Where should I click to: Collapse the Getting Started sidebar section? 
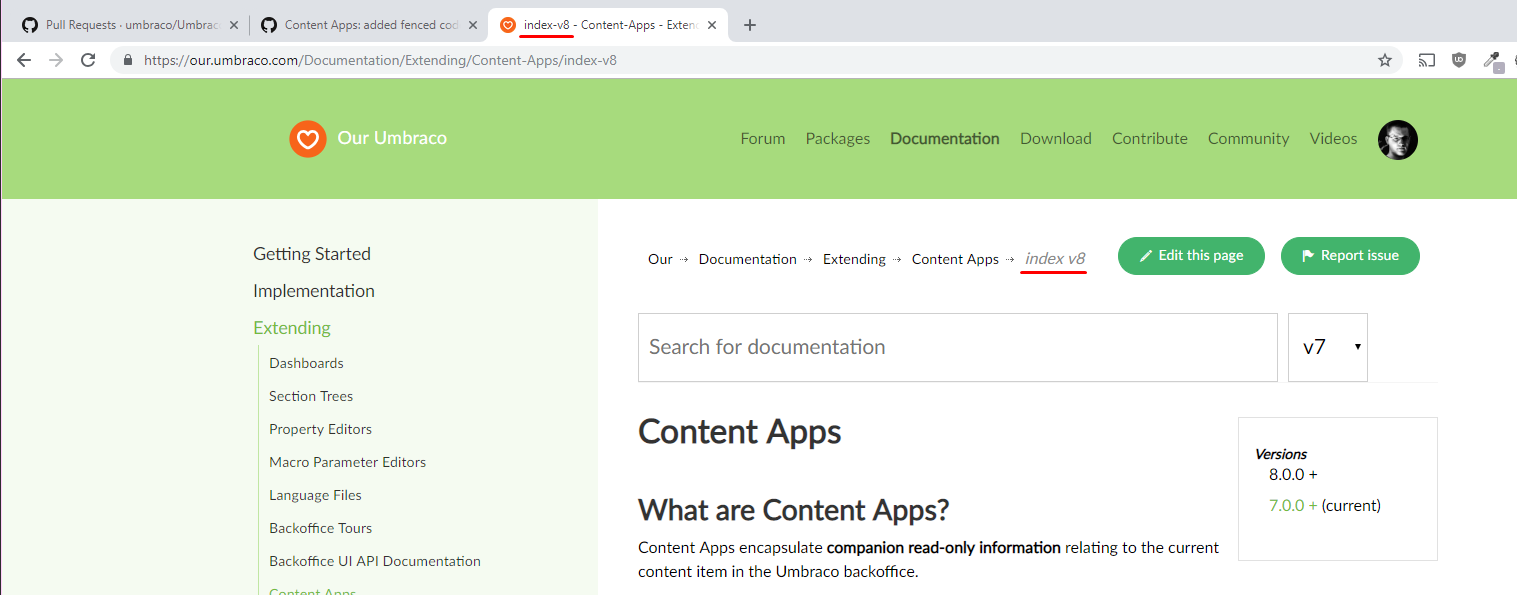pyautogui.click(x=311, y=253)
